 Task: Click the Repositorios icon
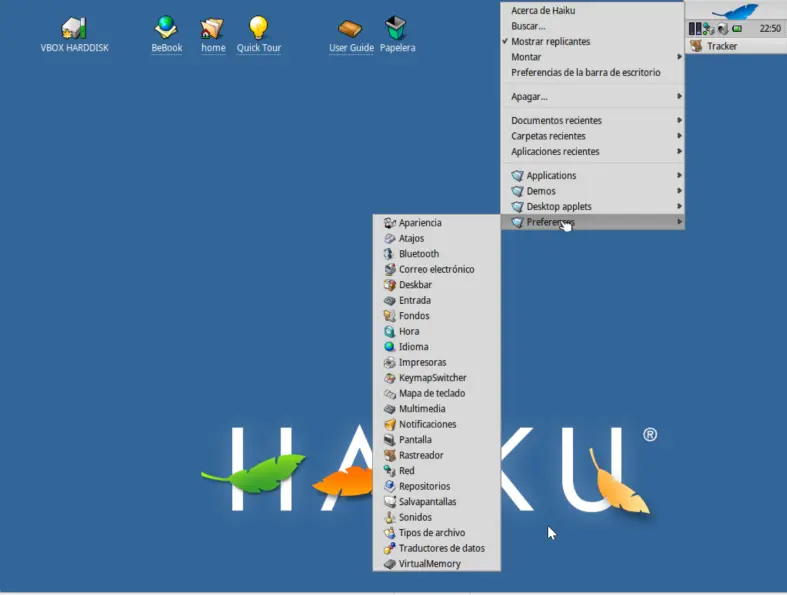[389, 486]
